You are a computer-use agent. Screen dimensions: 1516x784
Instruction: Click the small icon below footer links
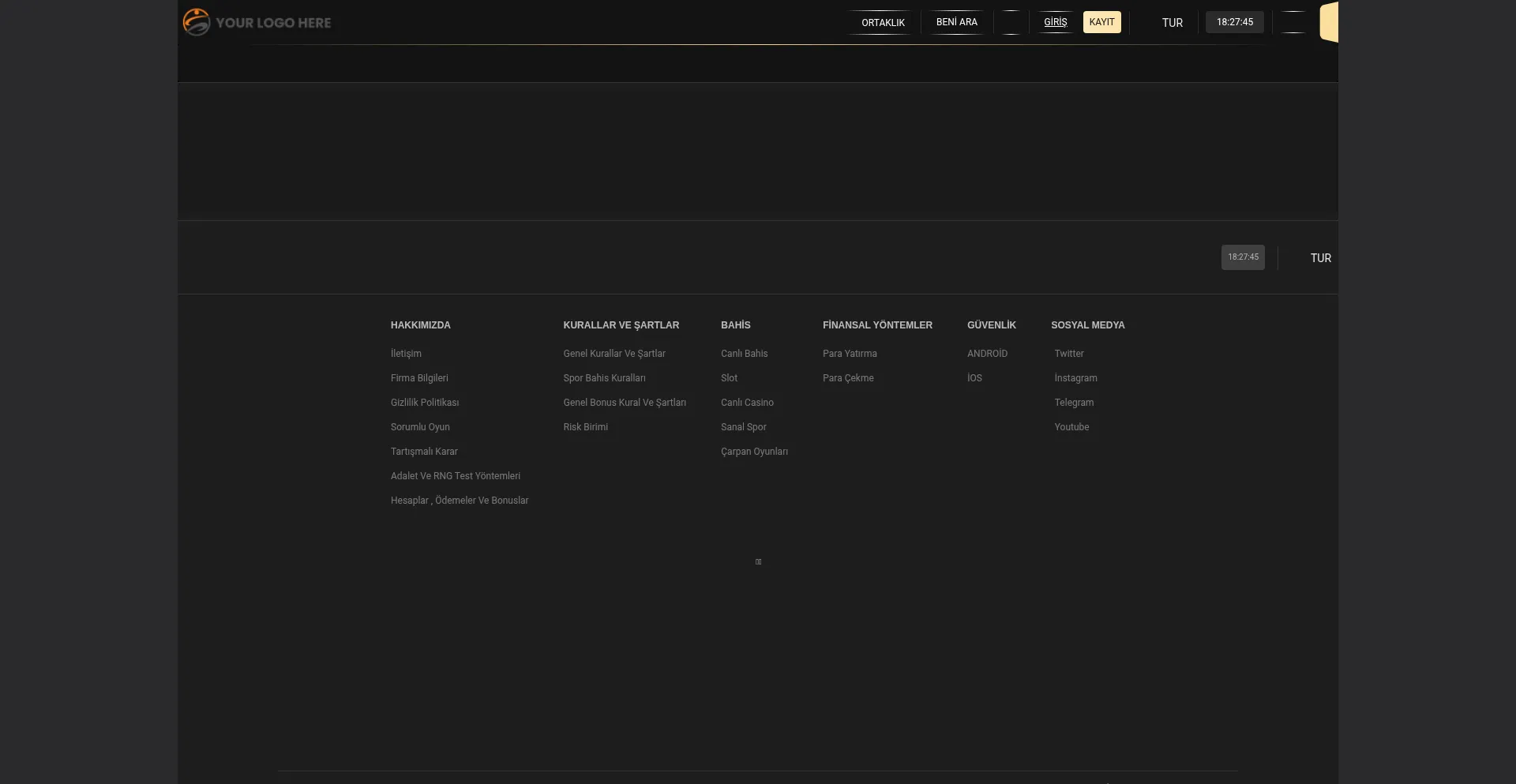click(758, 562)
